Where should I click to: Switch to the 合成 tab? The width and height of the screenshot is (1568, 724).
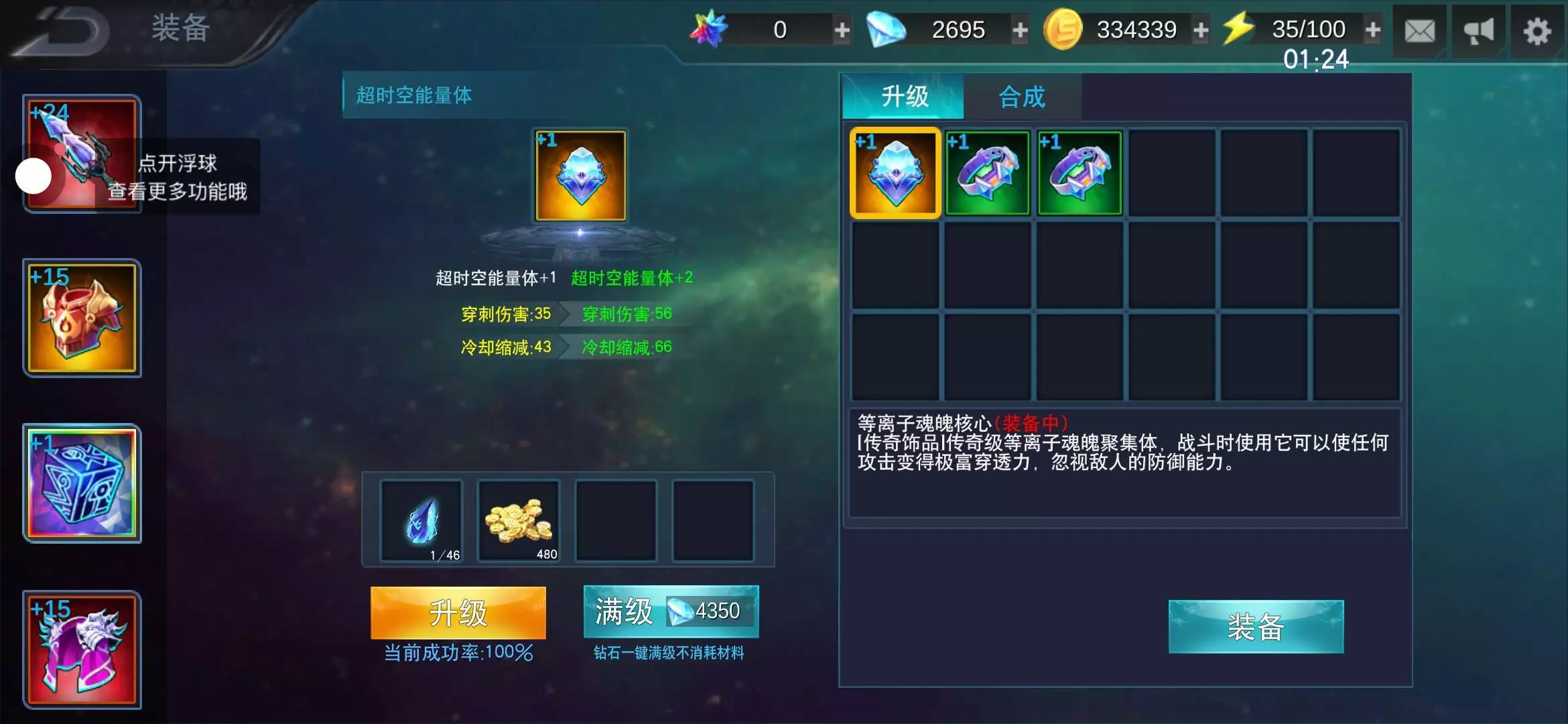coord(1022,97)
